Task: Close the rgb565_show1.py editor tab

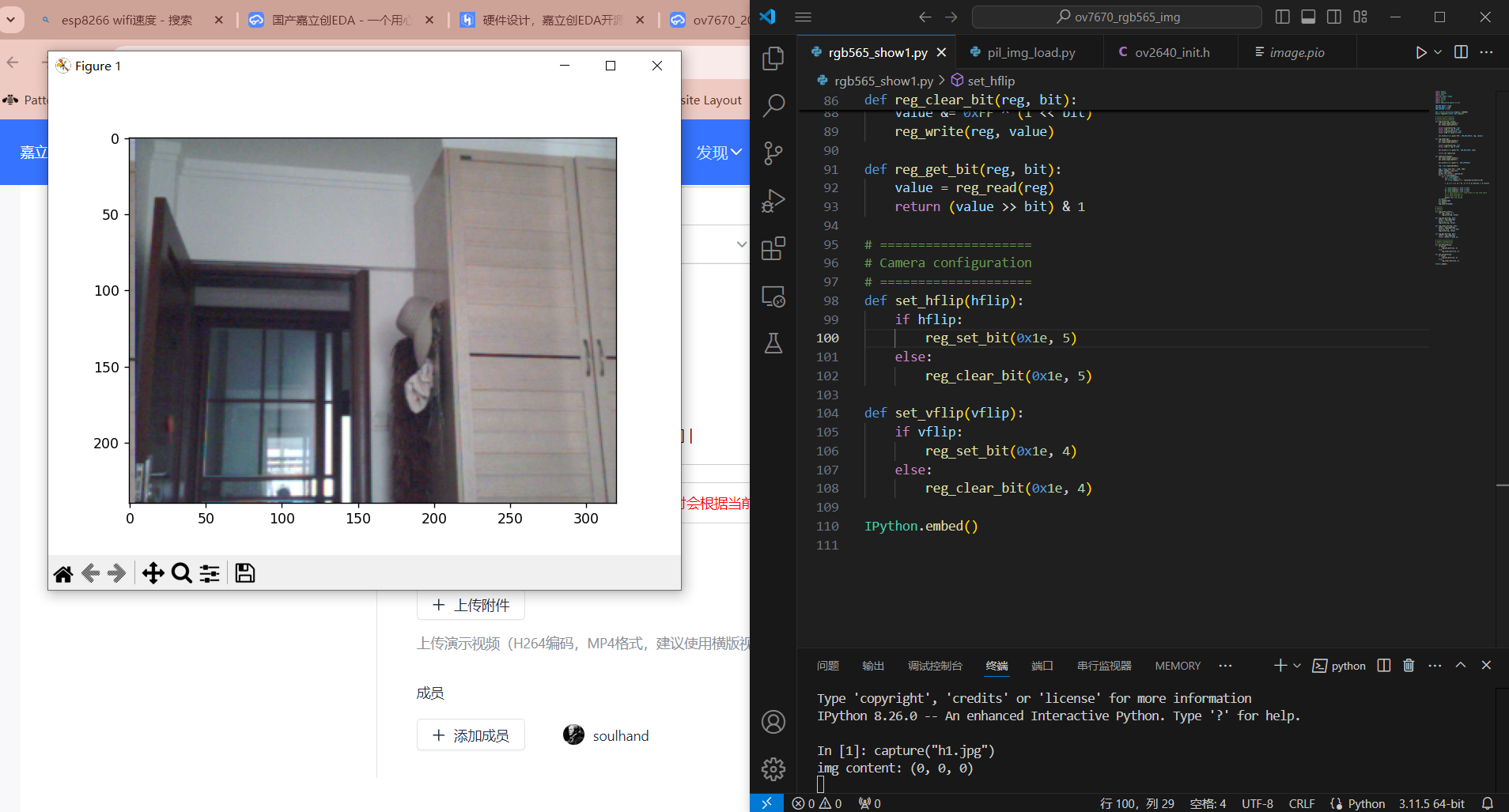Action: click(941, 52)
